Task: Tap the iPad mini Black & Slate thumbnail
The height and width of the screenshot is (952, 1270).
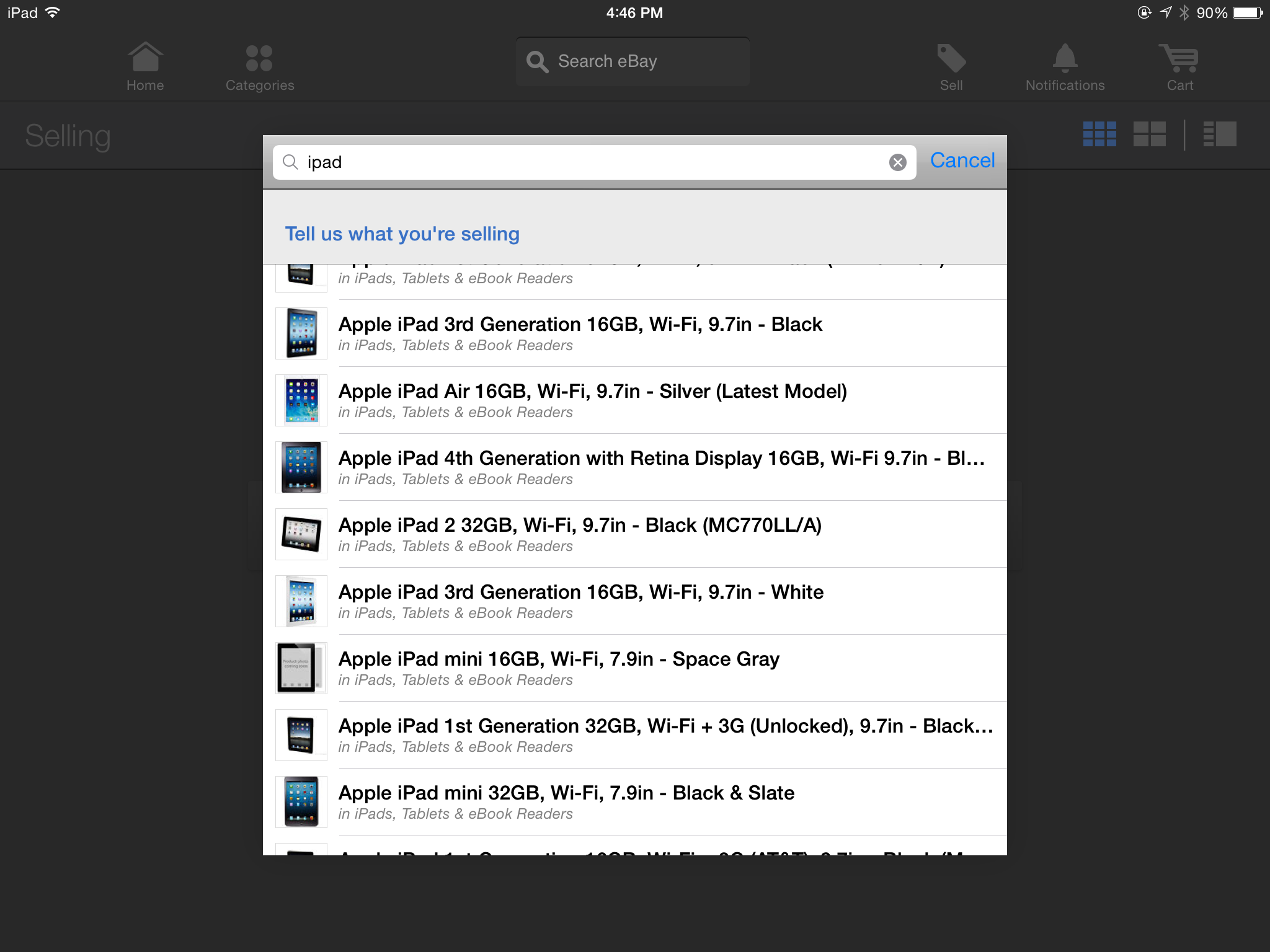Action: click(301, 801)
